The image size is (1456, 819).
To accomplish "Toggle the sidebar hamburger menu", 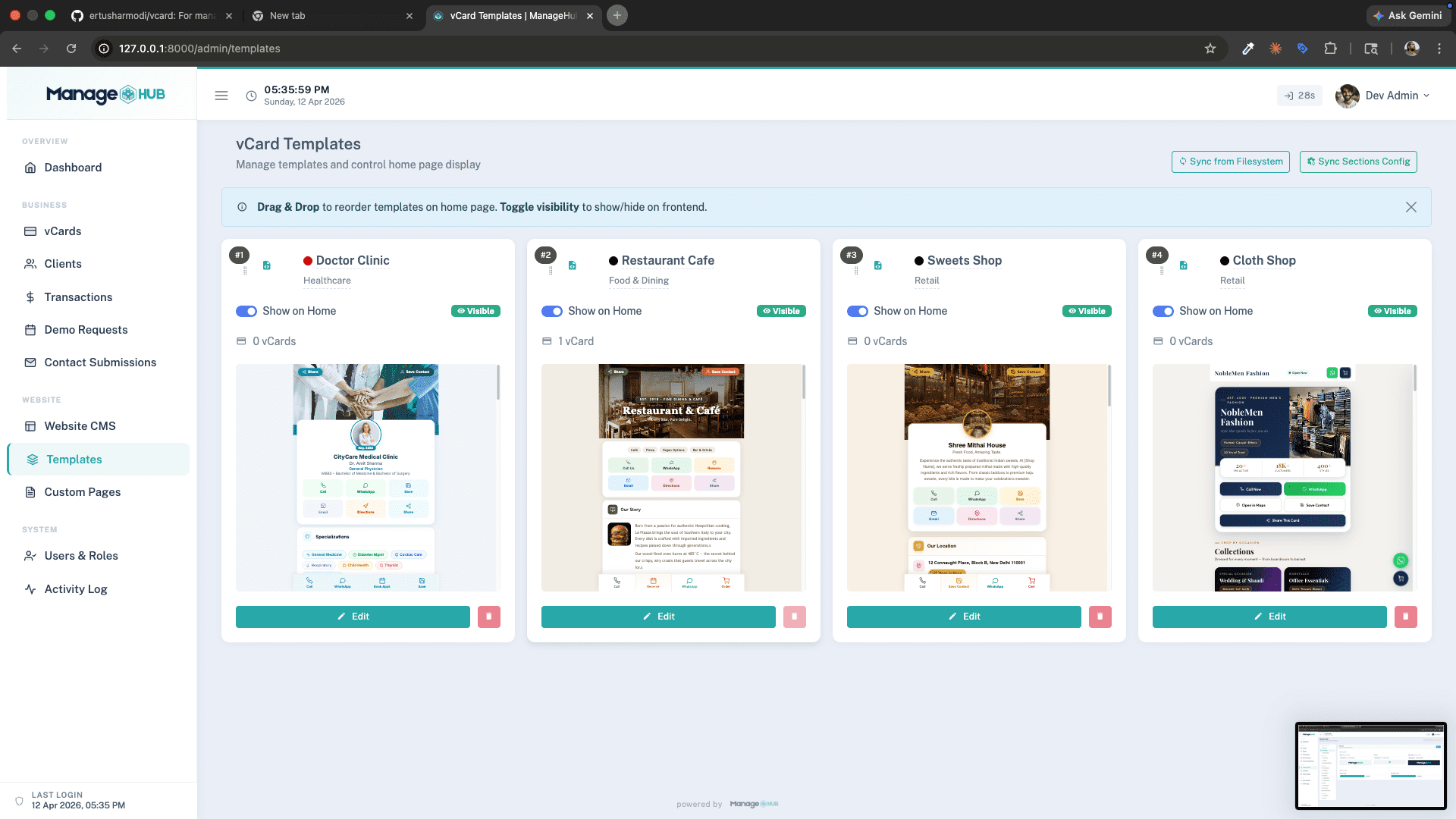I will coord(221,96).
